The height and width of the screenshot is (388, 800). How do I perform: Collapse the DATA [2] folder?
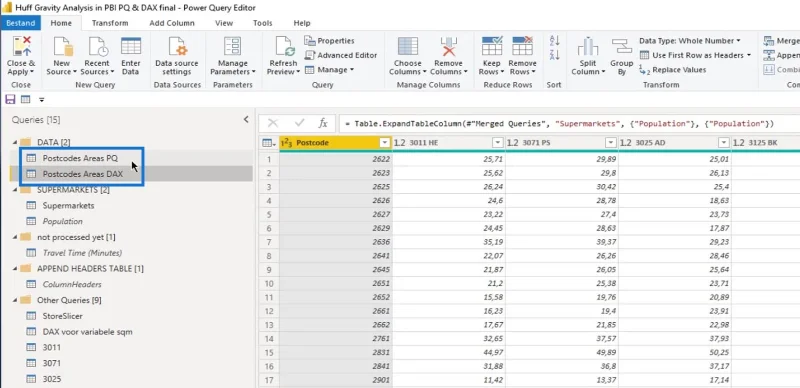pos(14,142)
